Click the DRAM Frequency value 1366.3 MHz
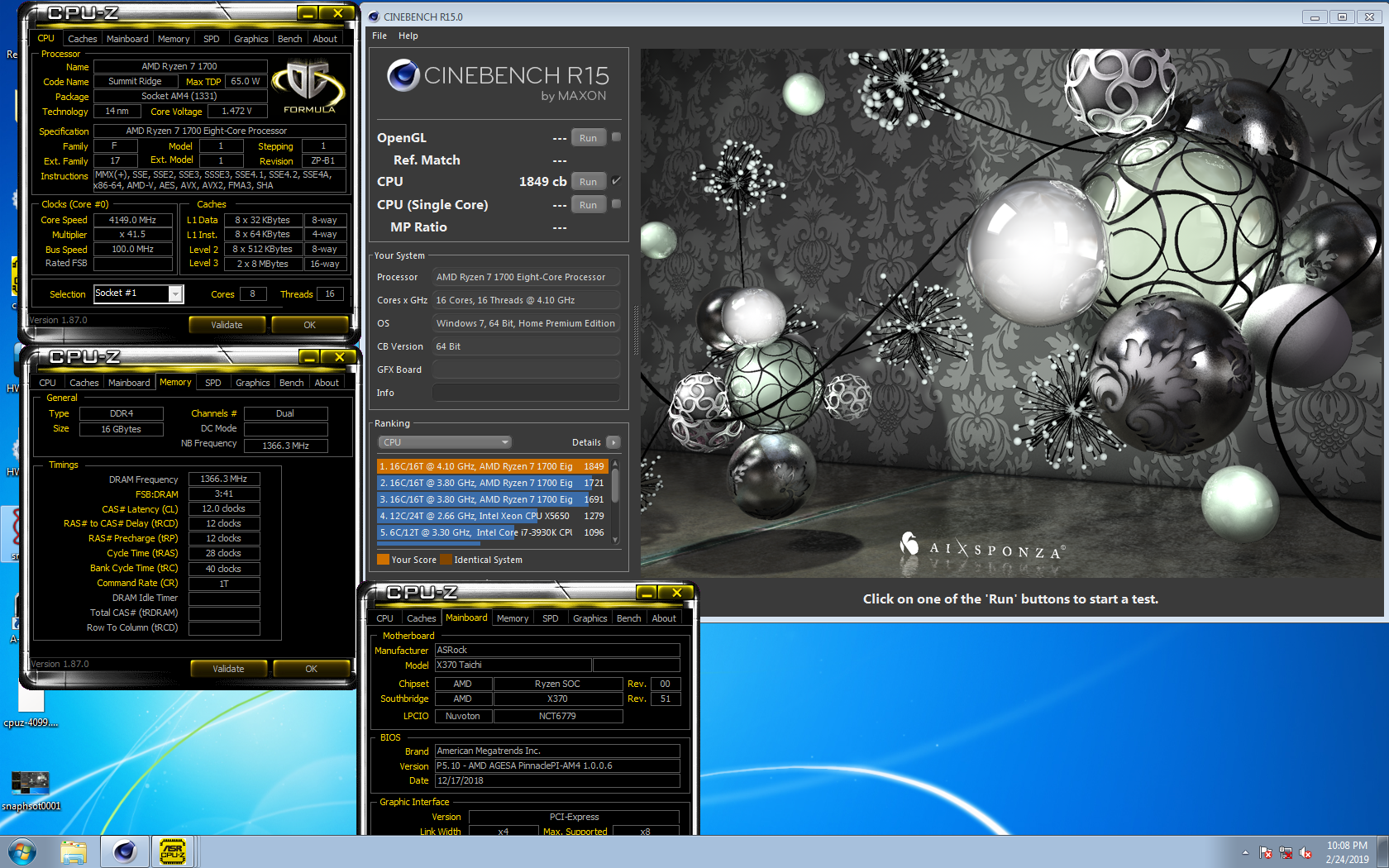The image size is (1389, 868). tap(224, 479)
